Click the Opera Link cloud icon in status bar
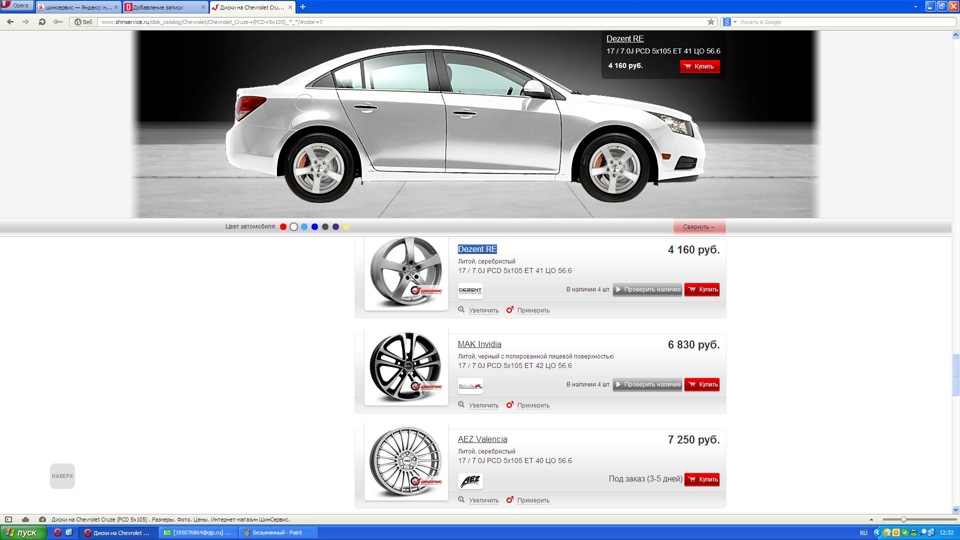 [25, 519]
